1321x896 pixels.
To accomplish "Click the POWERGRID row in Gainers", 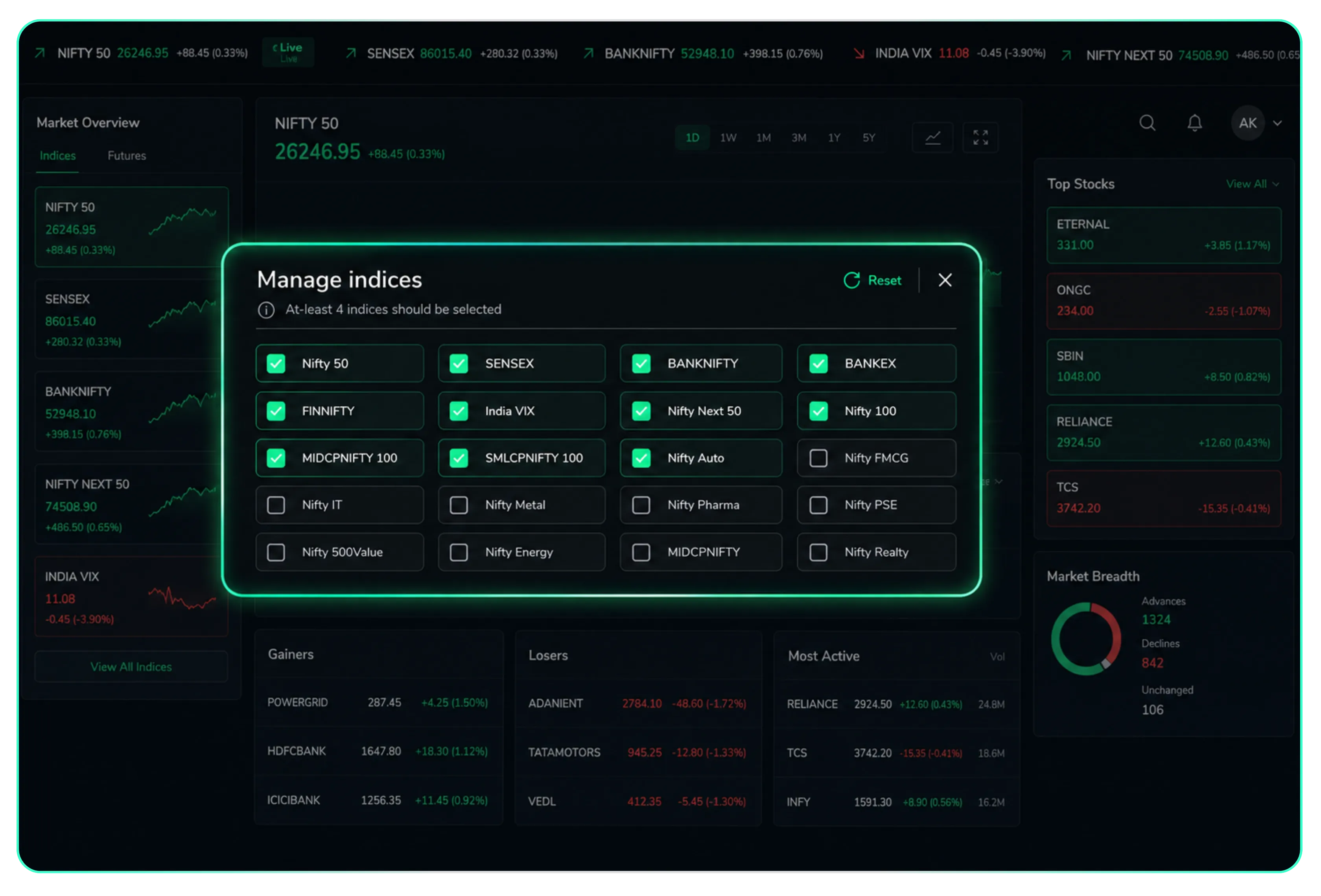I will (378, 703).
